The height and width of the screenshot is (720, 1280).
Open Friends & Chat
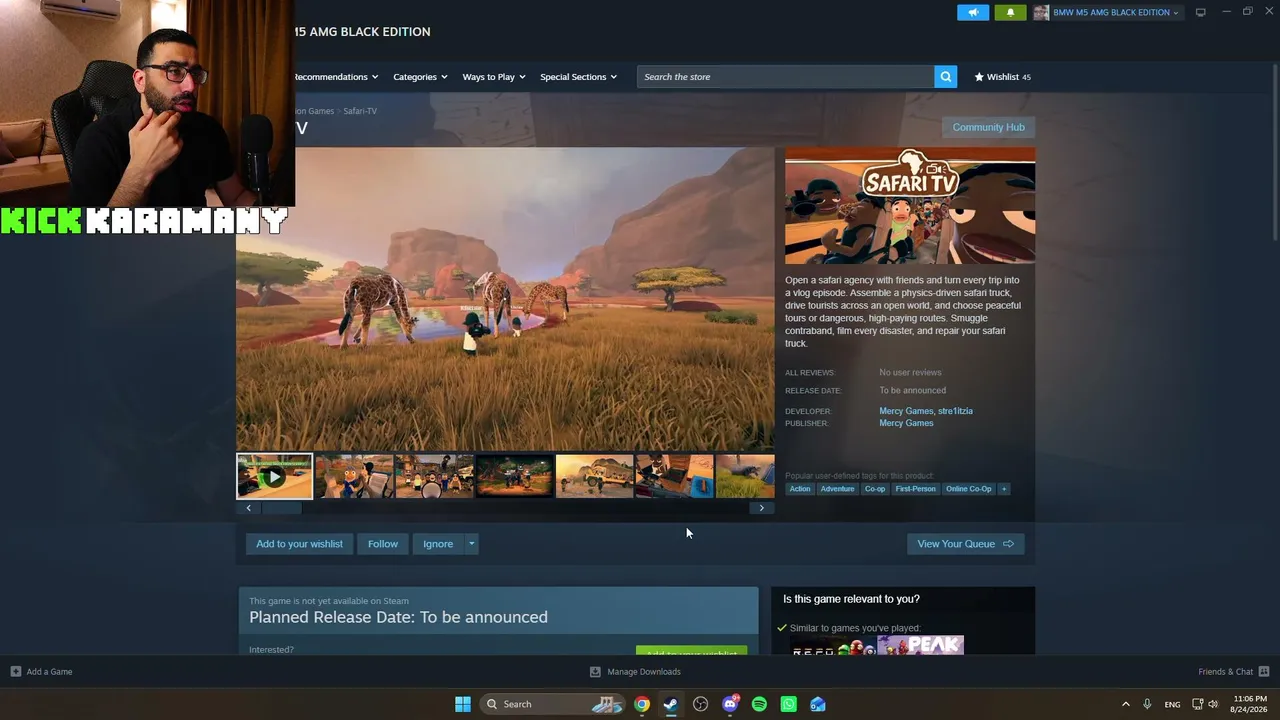[1234, 672]
